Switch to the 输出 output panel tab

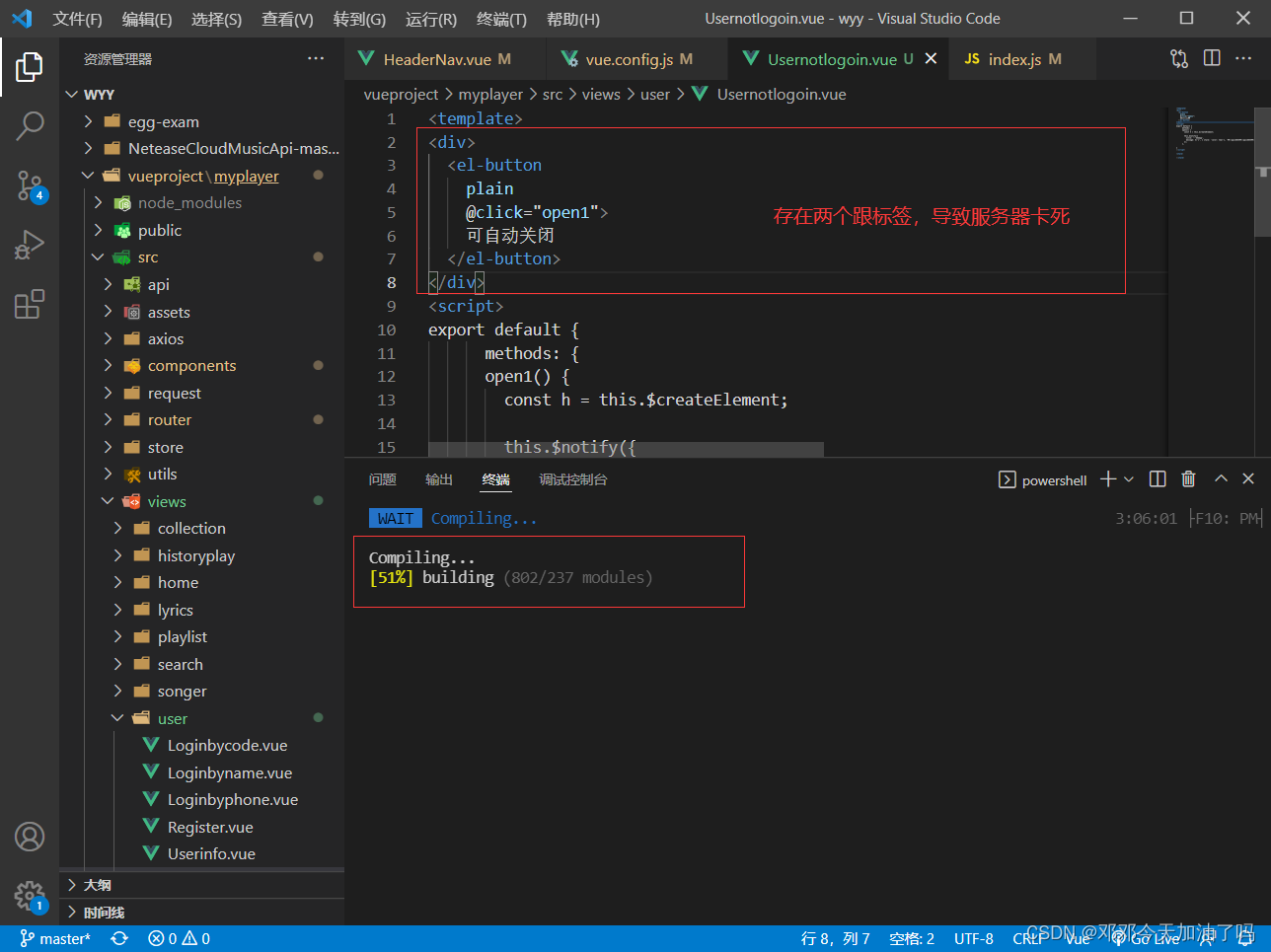[x=439, y=479]
